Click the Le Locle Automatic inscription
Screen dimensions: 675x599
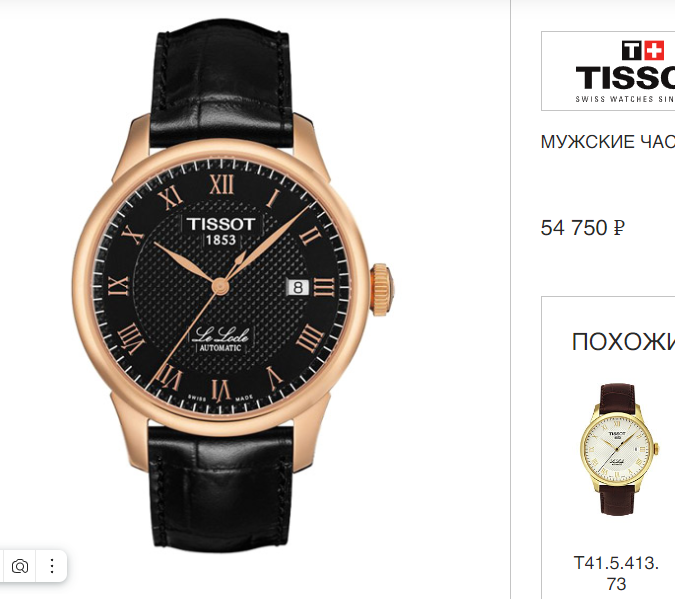(221, 339)
